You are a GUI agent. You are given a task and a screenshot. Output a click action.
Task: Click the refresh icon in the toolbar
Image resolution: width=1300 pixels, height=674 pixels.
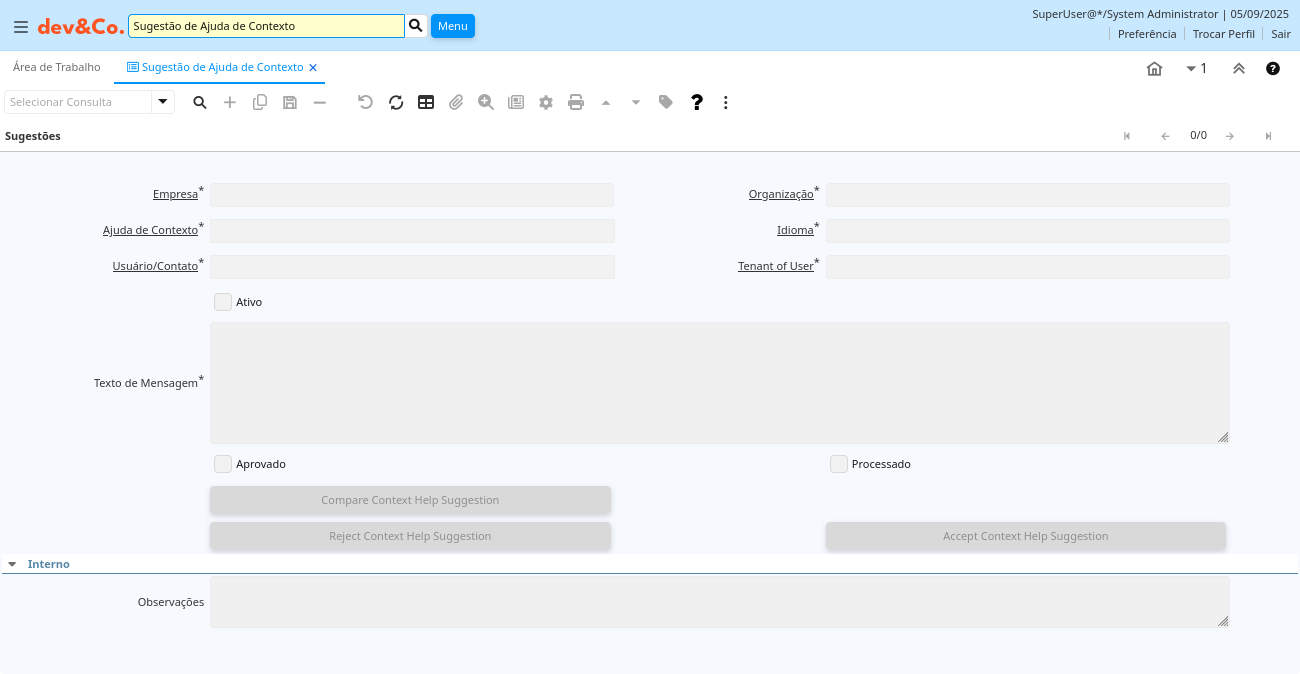tap(396, 102)
